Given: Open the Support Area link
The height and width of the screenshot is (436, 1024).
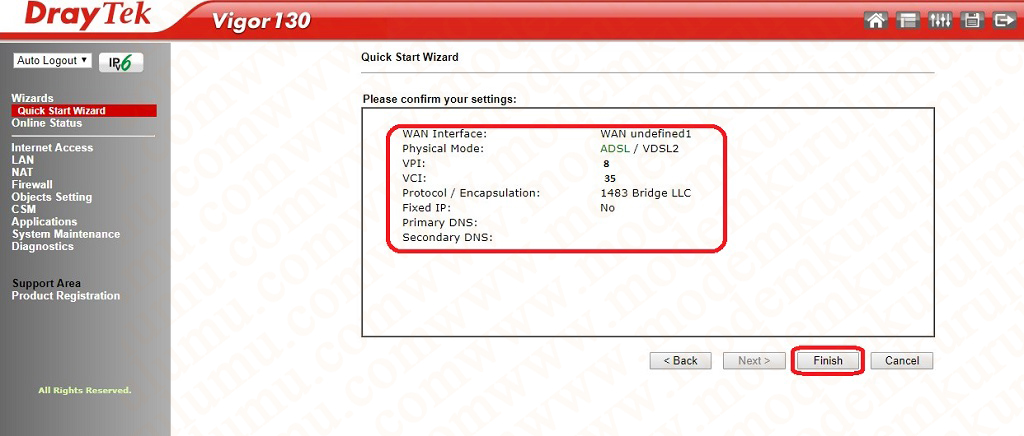Looking at the screenshot, I should click(46, 284).
